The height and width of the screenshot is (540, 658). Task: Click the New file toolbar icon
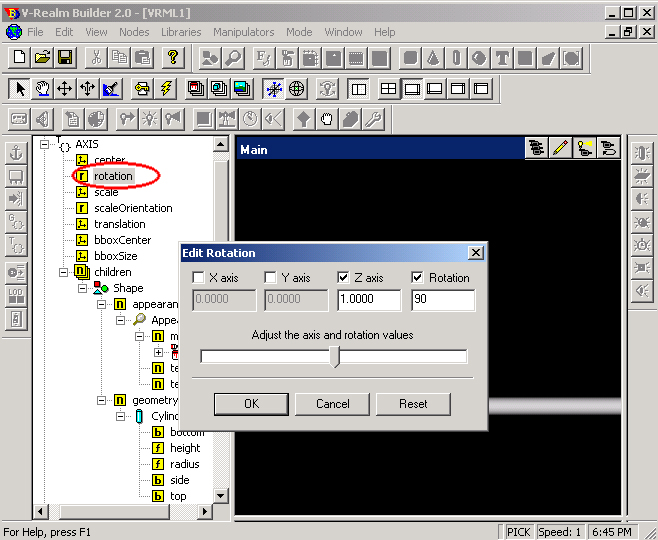pos(19,57)
